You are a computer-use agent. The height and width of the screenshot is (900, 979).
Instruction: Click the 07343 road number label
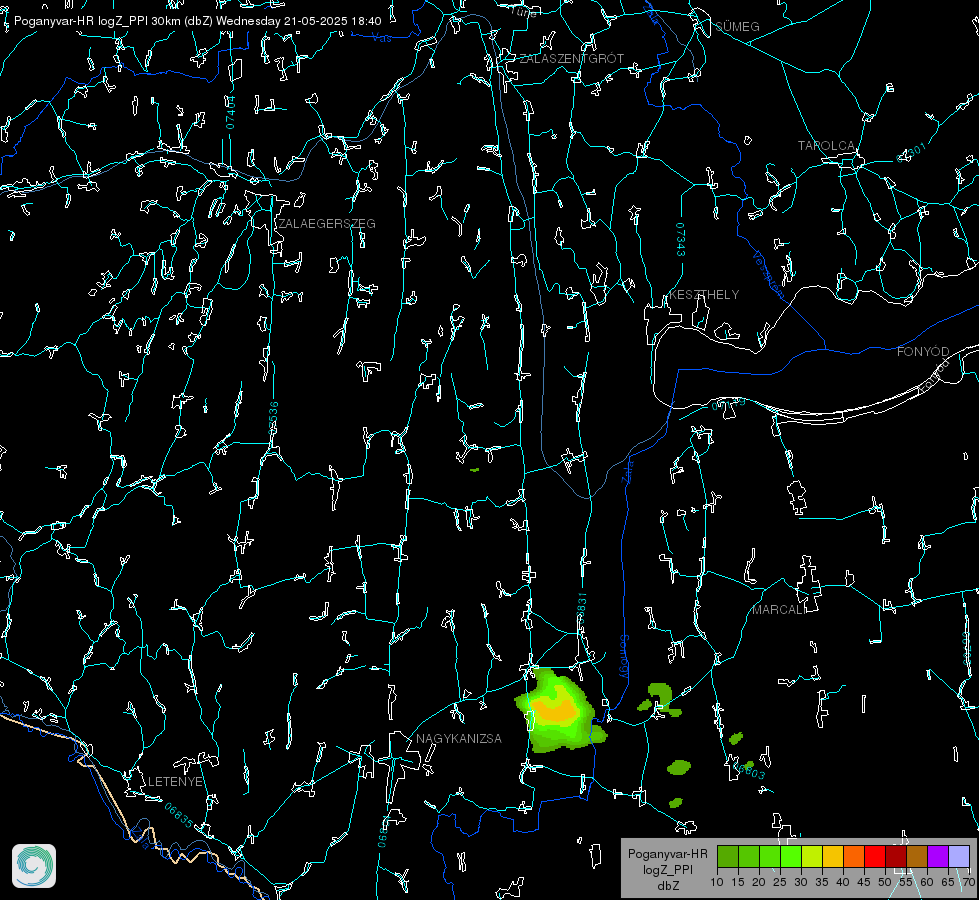[681, 240]
